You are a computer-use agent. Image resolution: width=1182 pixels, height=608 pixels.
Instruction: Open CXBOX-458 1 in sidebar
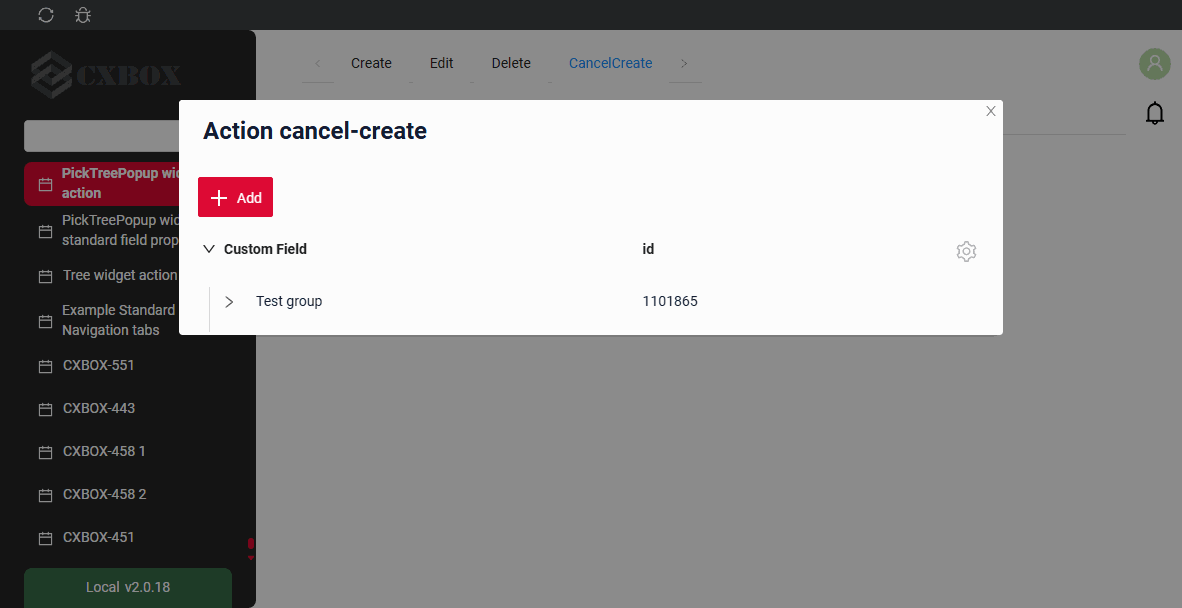coord(104,451)
